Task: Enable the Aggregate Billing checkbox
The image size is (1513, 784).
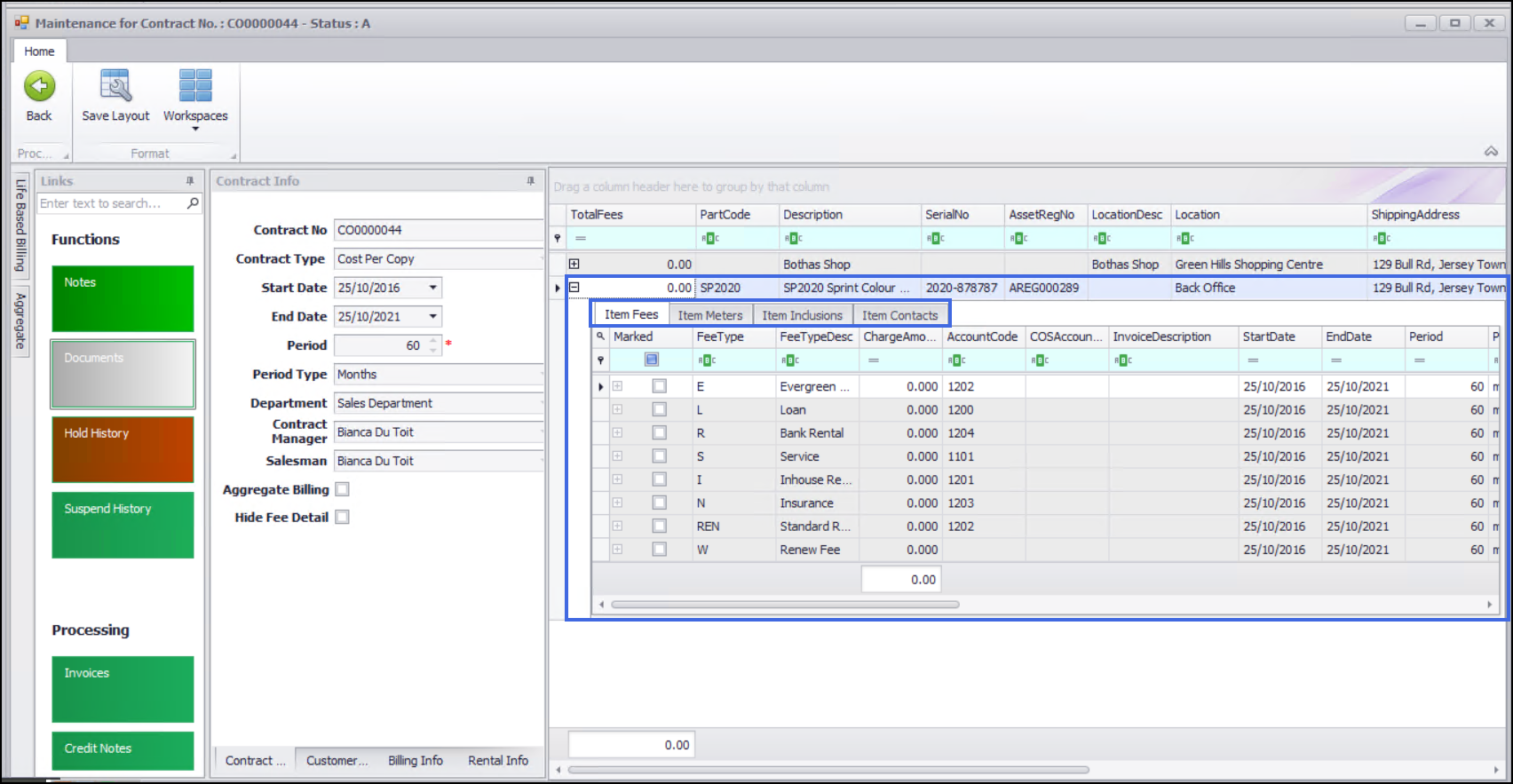Action: point(343,489)
